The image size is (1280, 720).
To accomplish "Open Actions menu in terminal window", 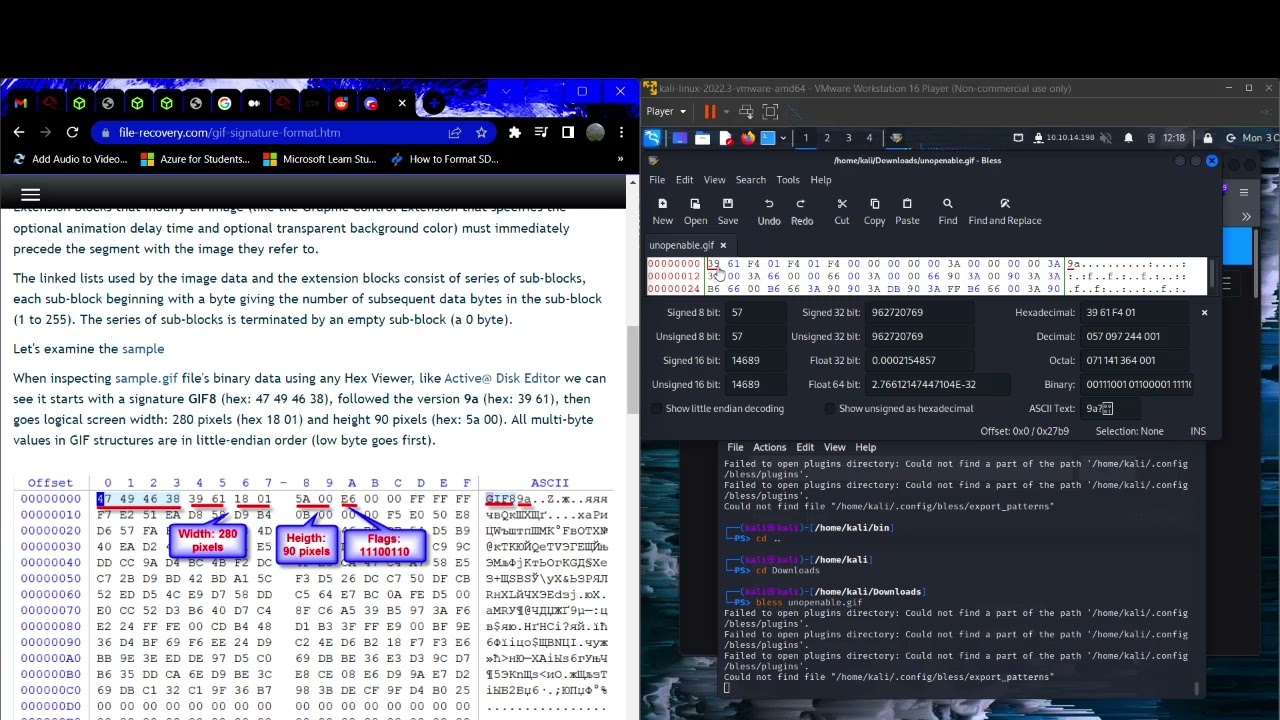I will click(x=769, y=447).
